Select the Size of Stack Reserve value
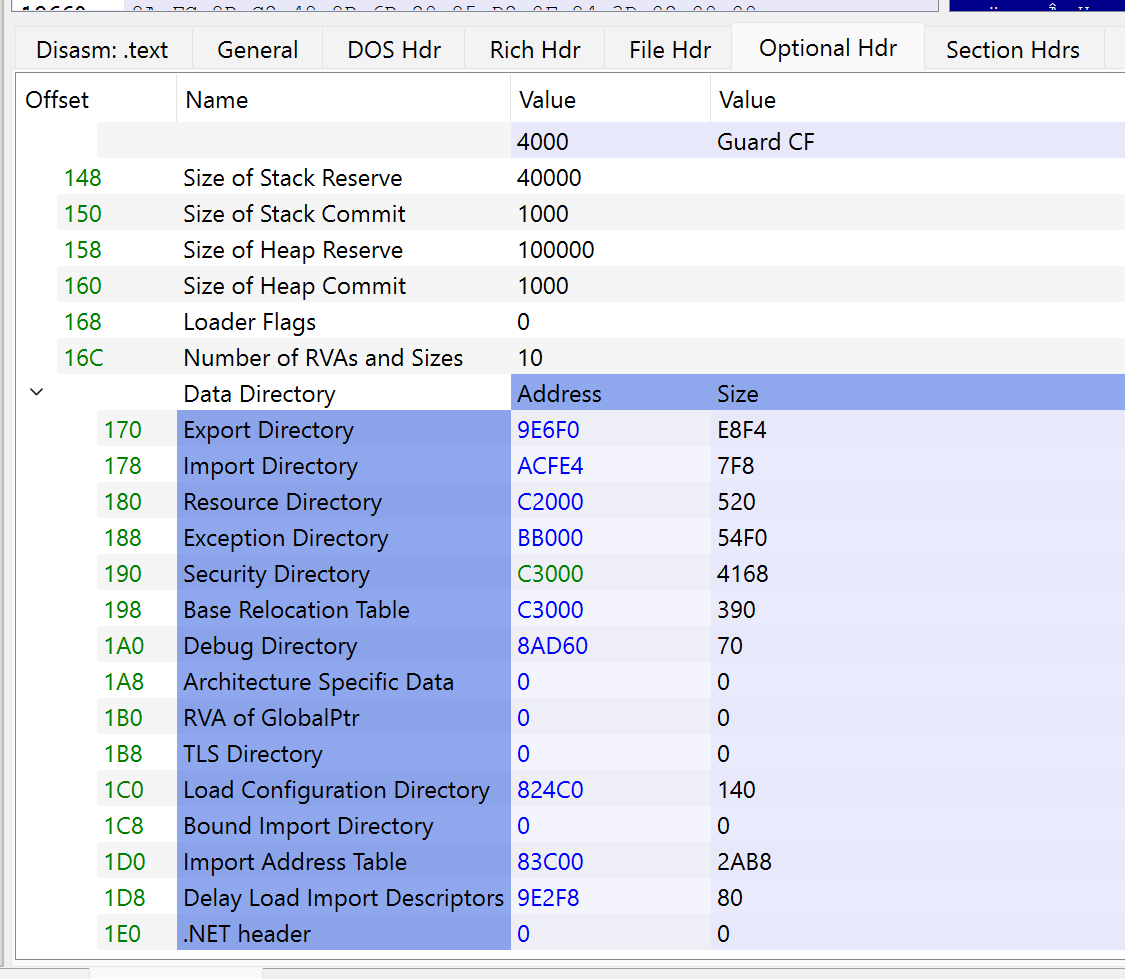Screen dimensions: 1125x979 [x=549, y=178]
